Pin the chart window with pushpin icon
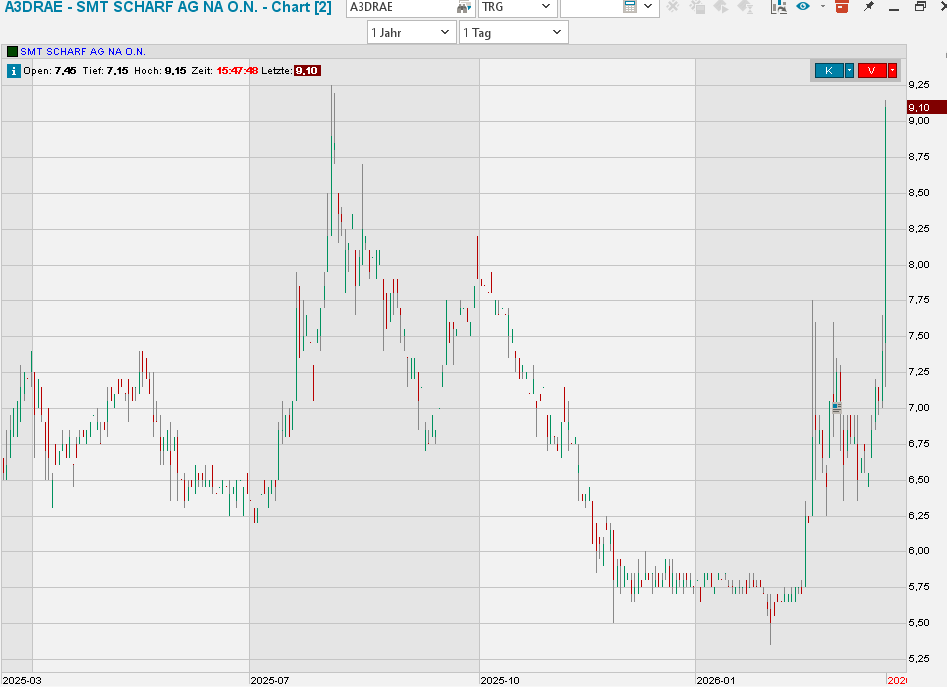 tap(868, 7)
